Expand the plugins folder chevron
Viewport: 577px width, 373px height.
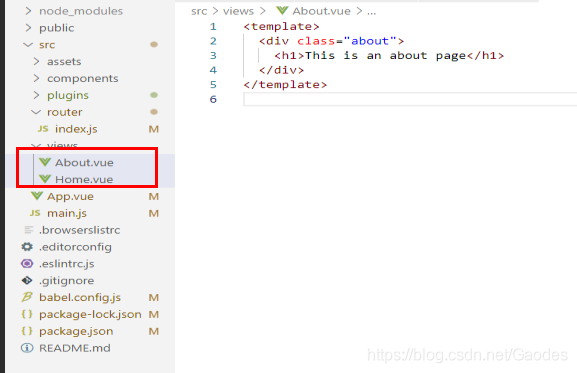36,95
